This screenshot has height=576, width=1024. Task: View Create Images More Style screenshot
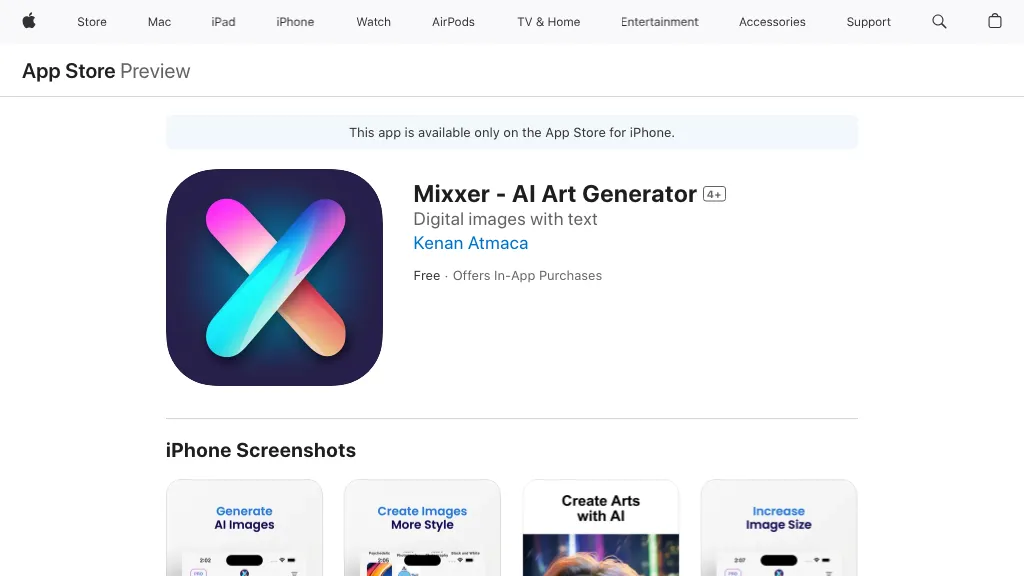click(x=423, y=528)
